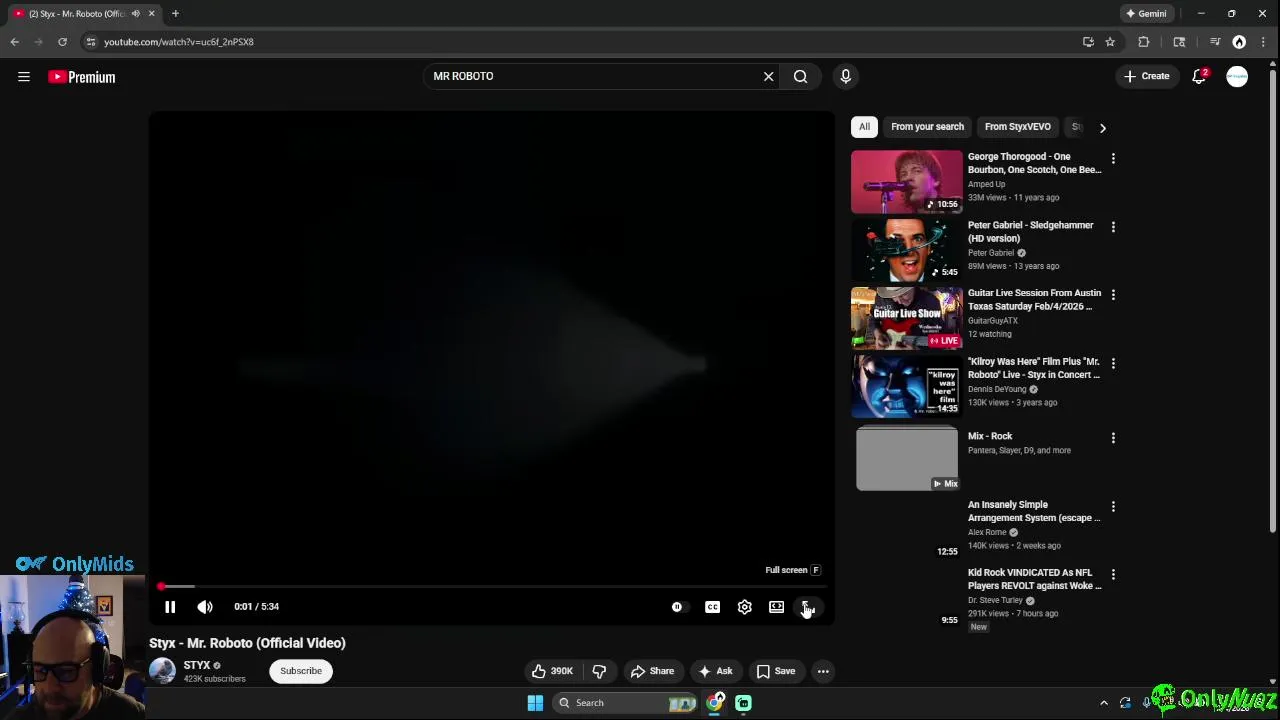Image resolution: width=1280 pixels, height=720 pixels.
Task: Open Chrome profile flame avatar
Action: [x=1239, y=42]
